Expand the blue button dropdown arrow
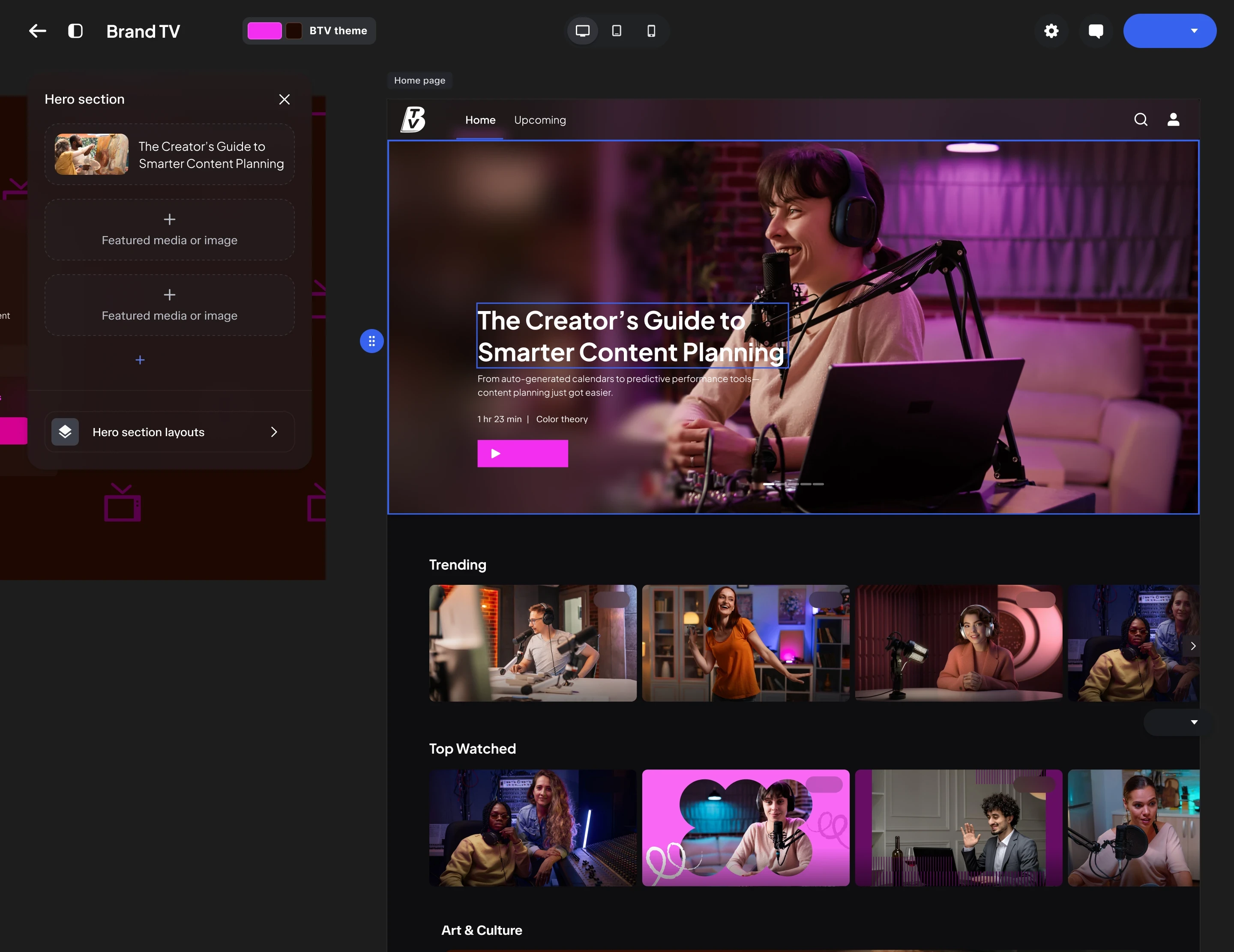This screenshot has width=1234, height=952. coord(1194,31)
